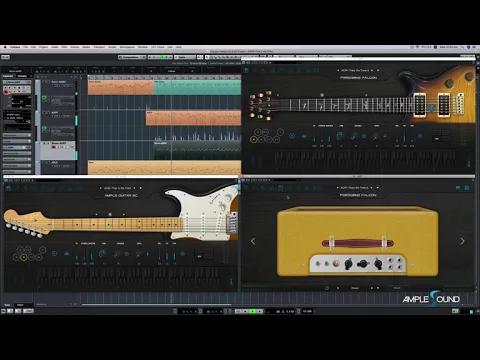480x360 pixels.
Task: Click Stop in the bottom Cubase transport
Action: 246,311
